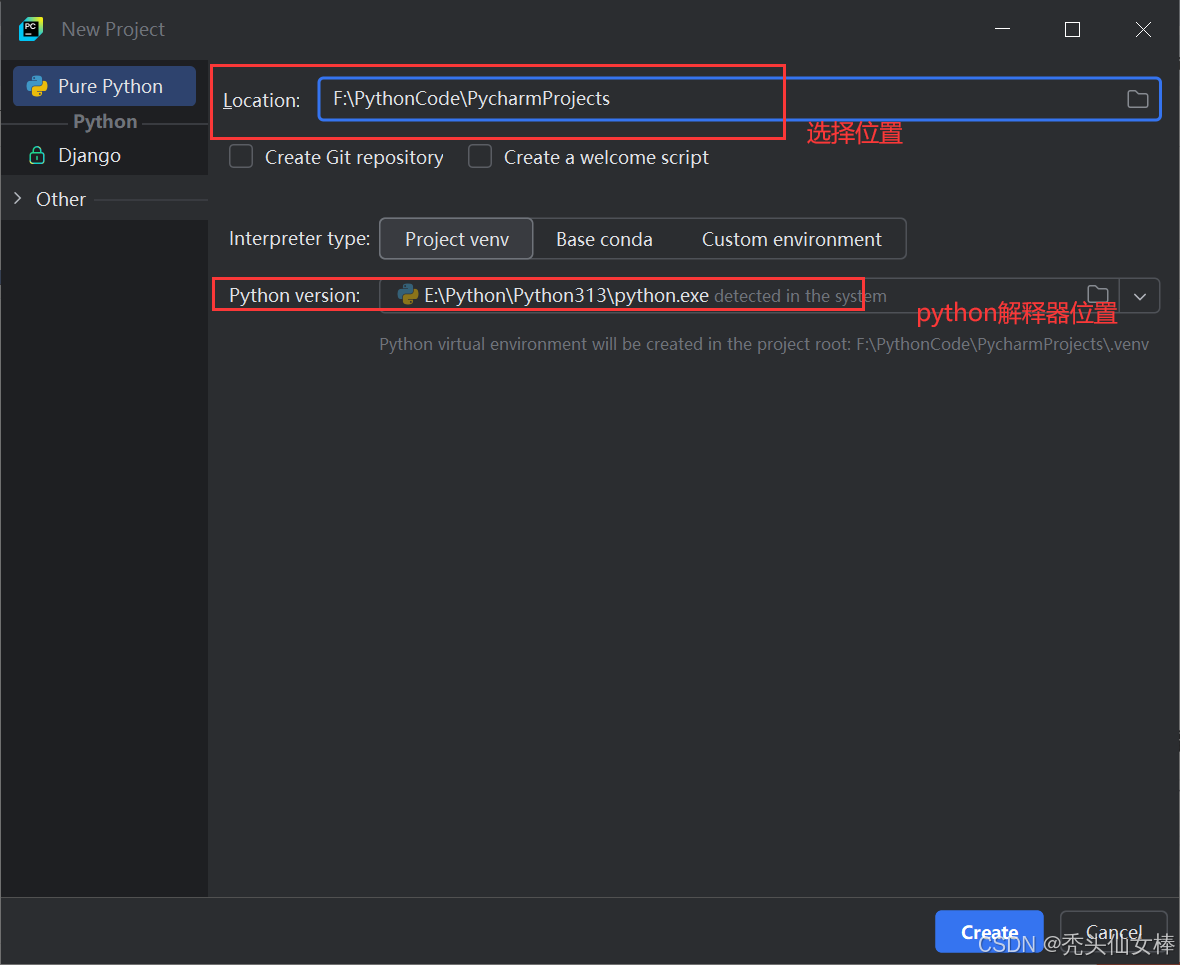
Task: Choose Project venv interpreter type
Action: 457,239
